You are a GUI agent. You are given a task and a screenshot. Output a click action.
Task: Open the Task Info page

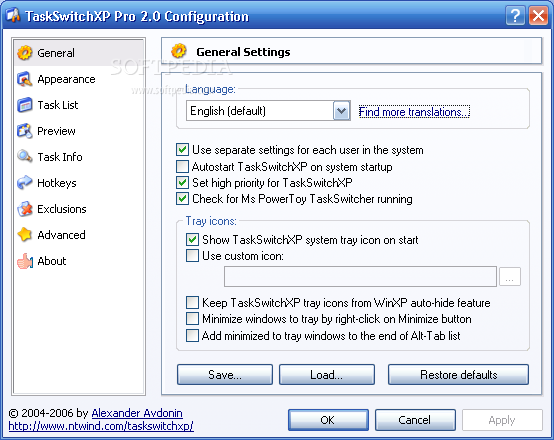tap(60, 157)
